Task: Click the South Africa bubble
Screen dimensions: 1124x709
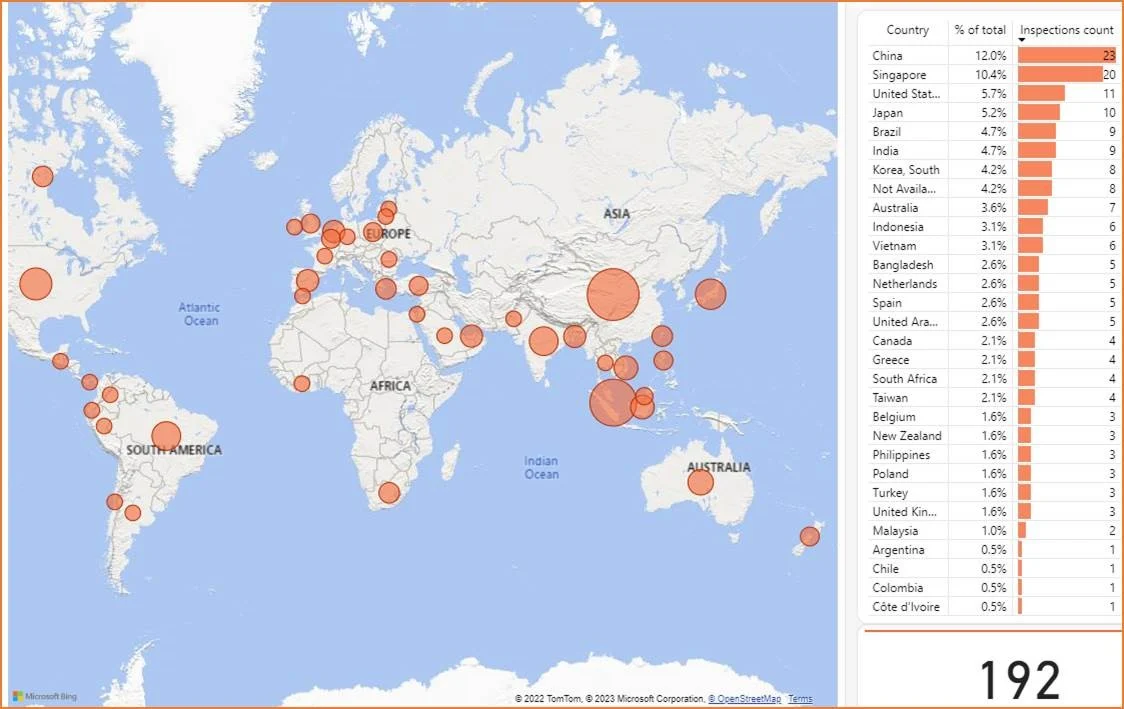Action: point(389,493)
